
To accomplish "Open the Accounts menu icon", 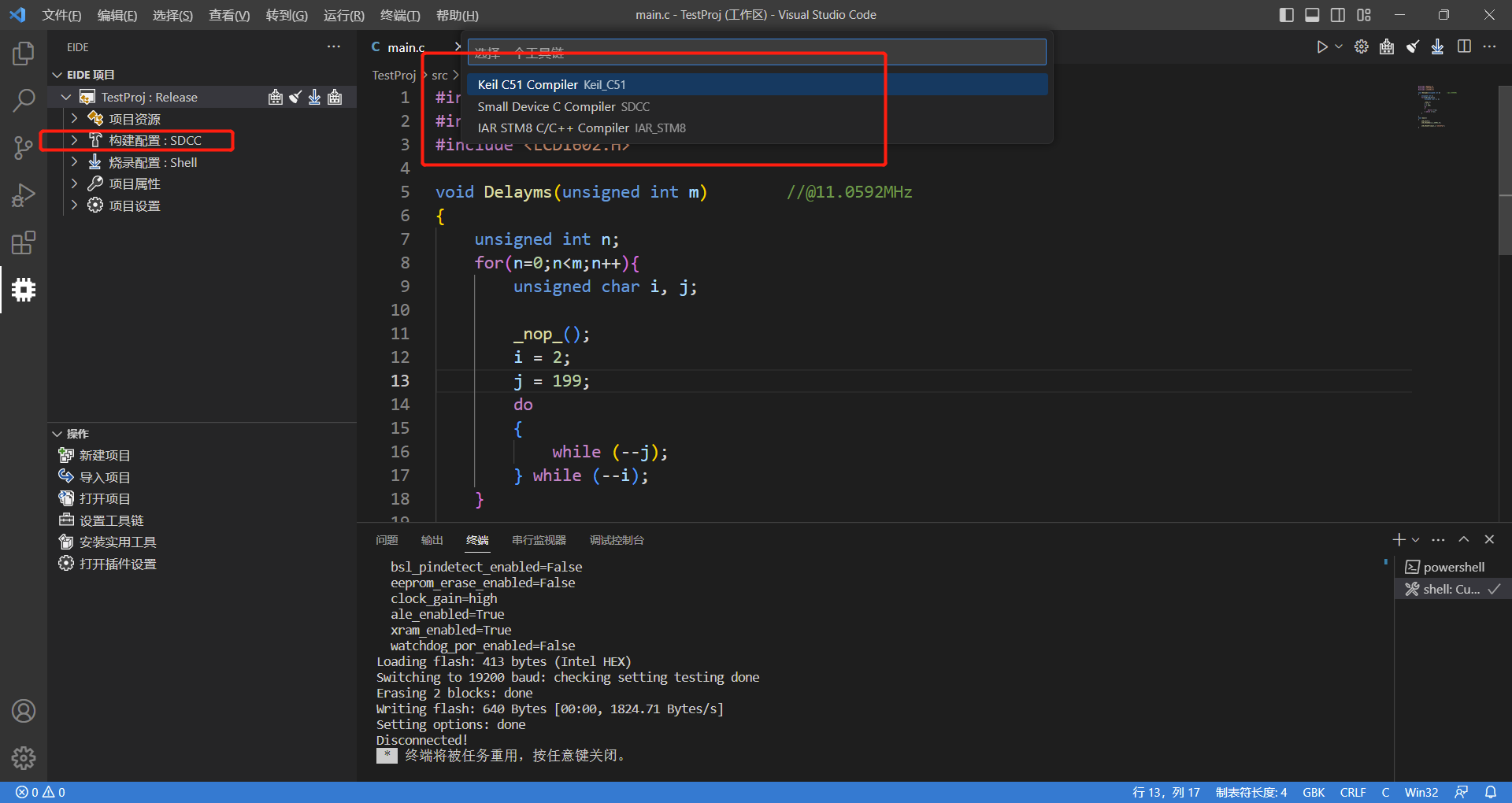I will (x=24, y=711).
